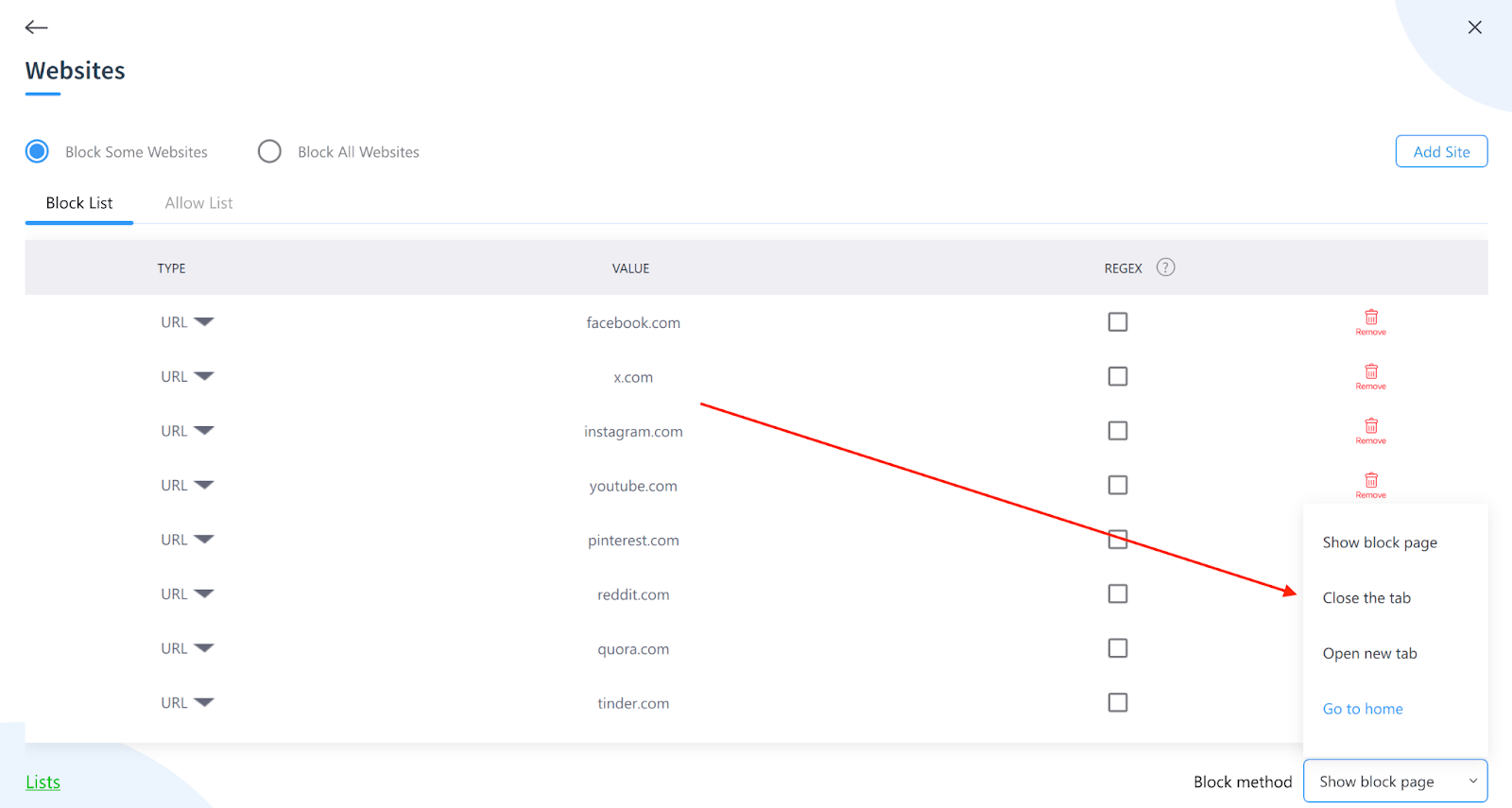
Task: Open the URL type dropdown for quora.com
Action: (187, 648)
